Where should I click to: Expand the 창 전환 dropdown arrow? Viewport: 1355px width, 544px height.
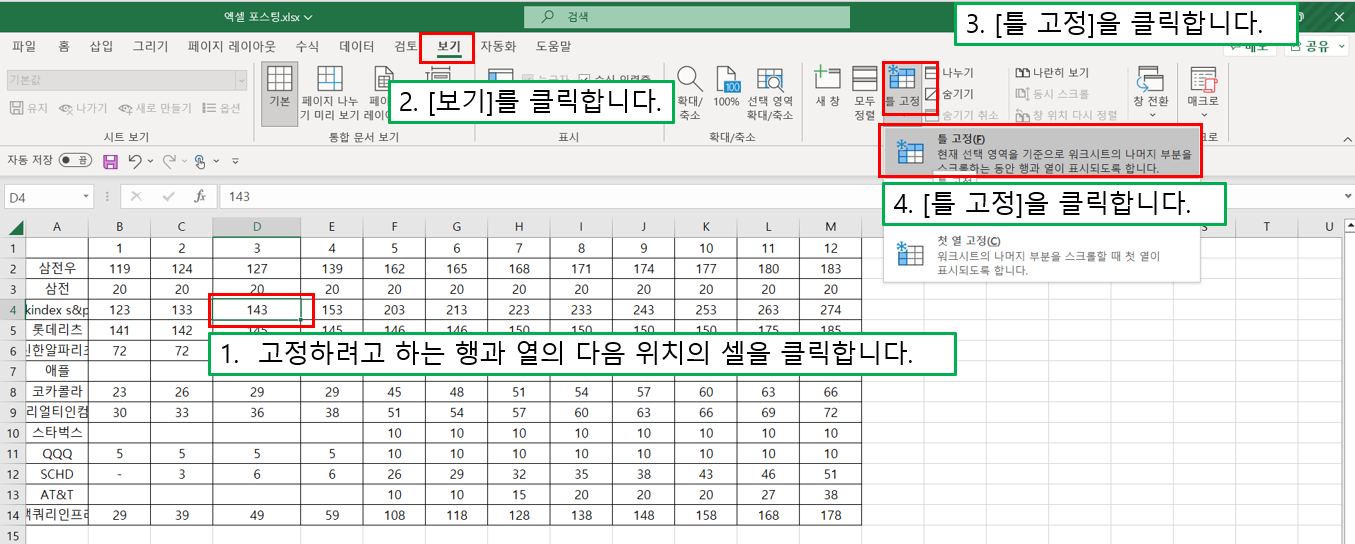(x=1150, y=114)
